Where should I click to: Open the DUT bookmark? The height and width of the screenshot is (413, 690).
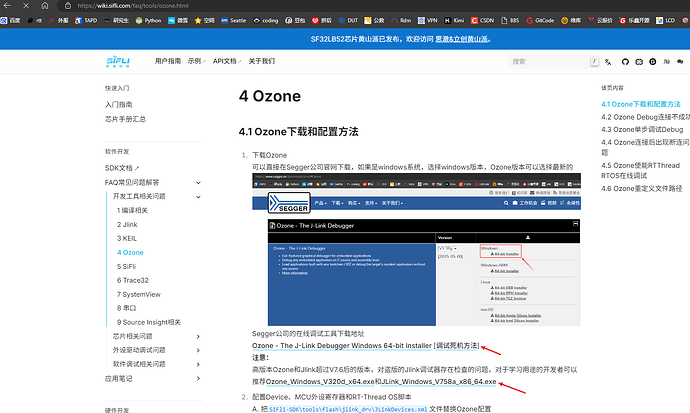pos(348,20)
